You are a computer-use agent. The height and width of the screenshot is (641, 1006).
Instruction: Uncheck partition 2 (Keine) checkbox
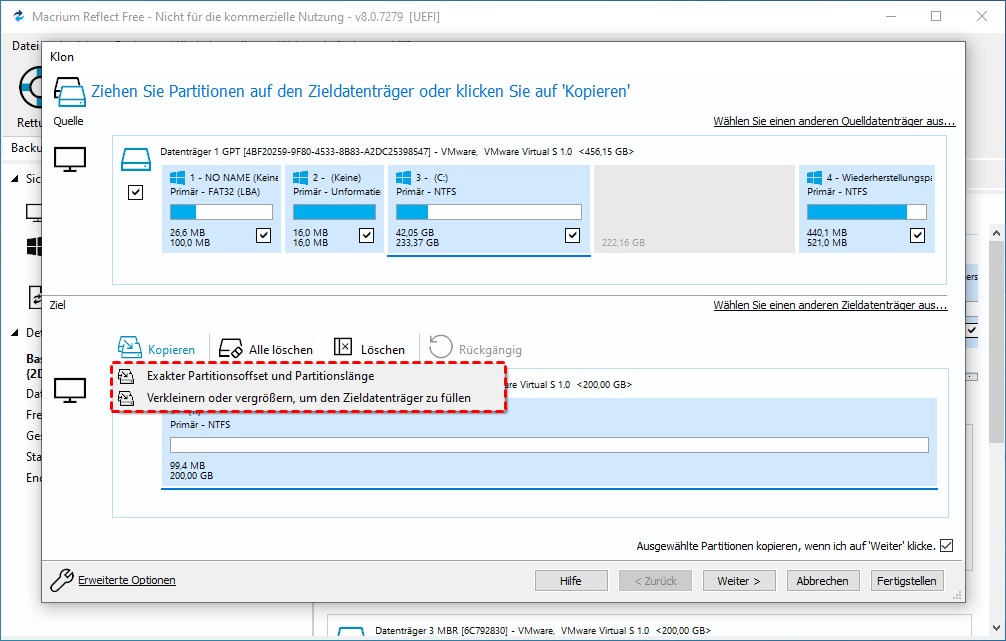click(366, 235)
